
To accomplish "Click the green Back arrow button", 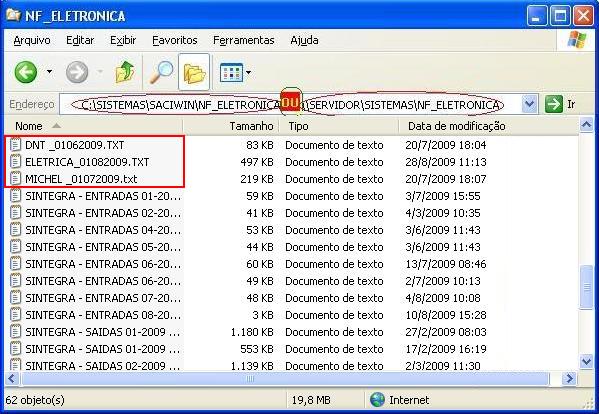I will 26,72.
